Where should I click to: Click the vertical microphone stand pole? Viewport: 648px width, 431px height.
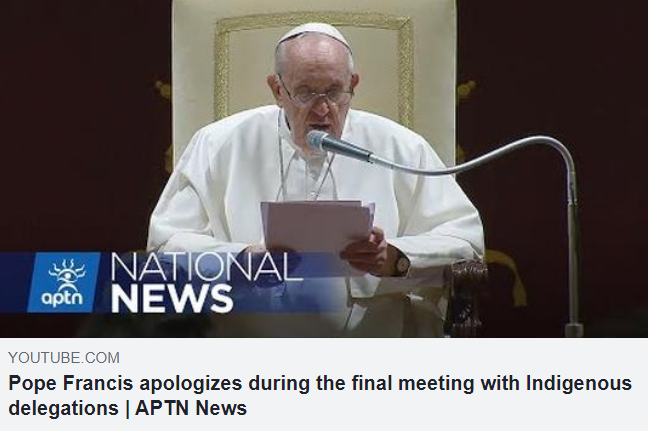(x=572, y=248)
